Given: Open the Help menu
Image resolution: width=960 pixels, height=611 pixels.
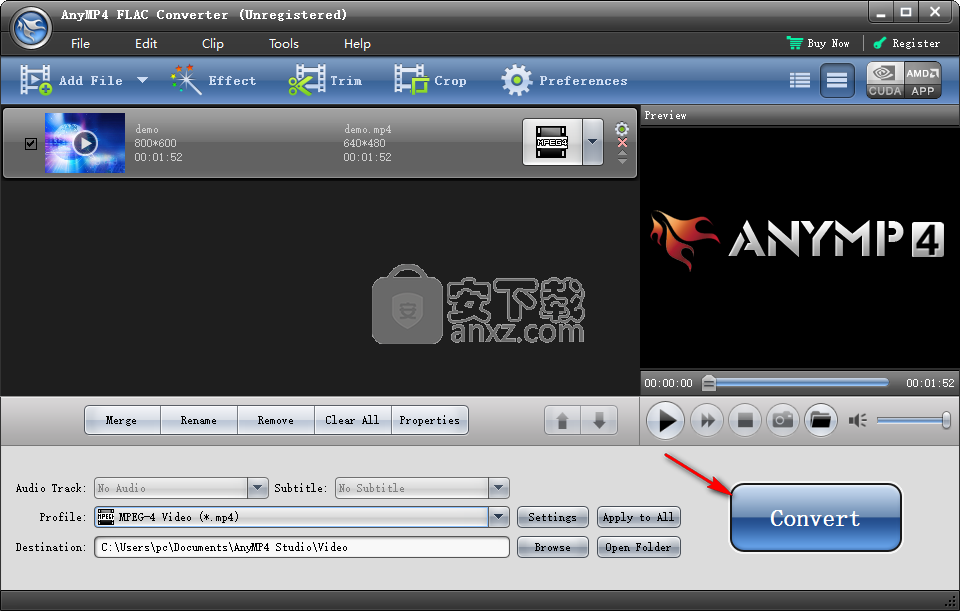Looking at the screenshot, I should [357, 43].
